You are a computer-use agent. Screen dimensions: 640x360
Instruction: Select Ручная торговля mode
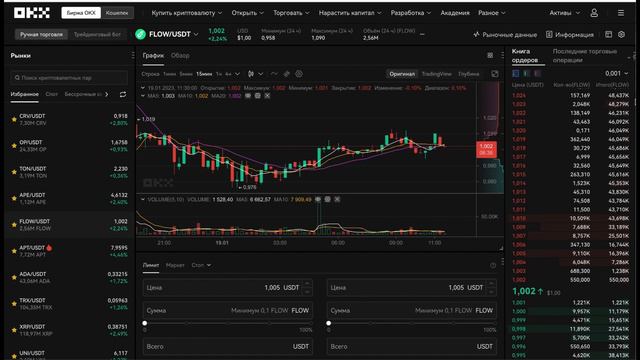(x=42, y=35)
